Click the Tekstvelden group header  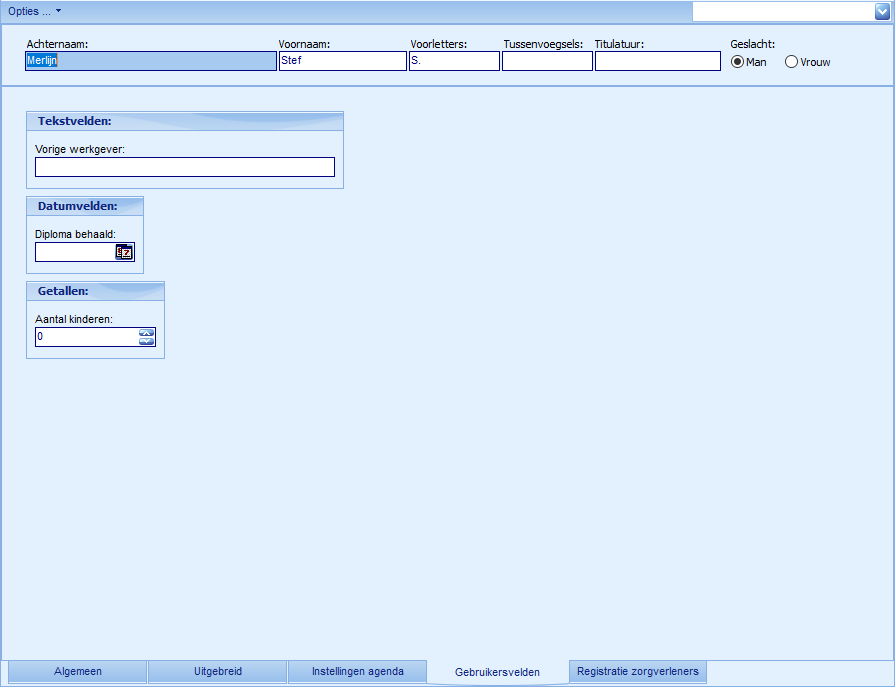pos(185,121)
